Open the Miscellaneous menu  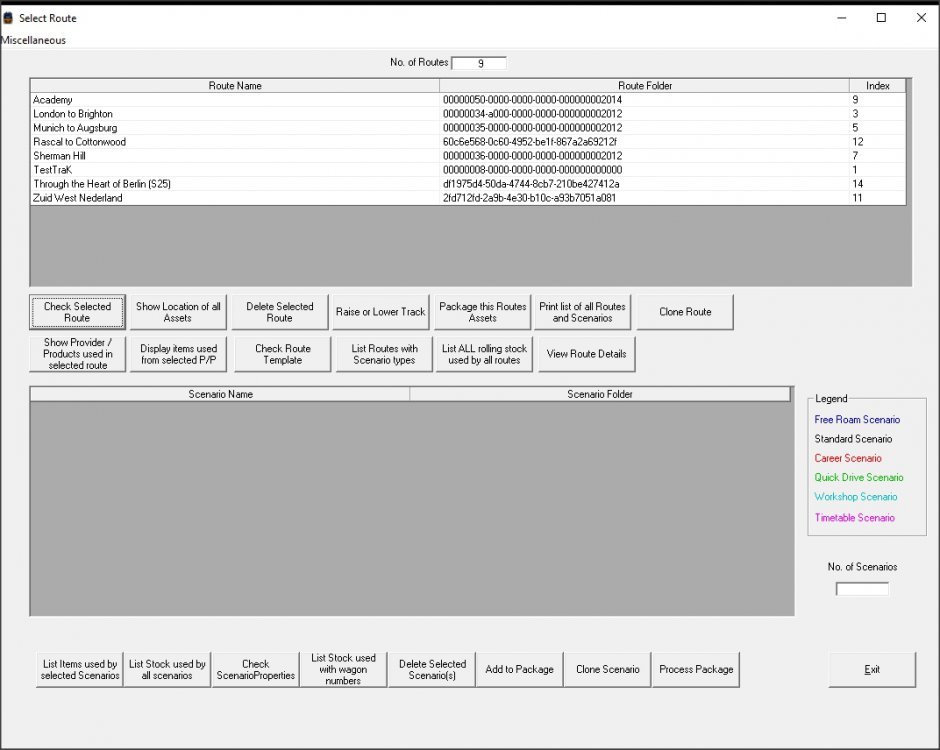[x=34, y=40]
